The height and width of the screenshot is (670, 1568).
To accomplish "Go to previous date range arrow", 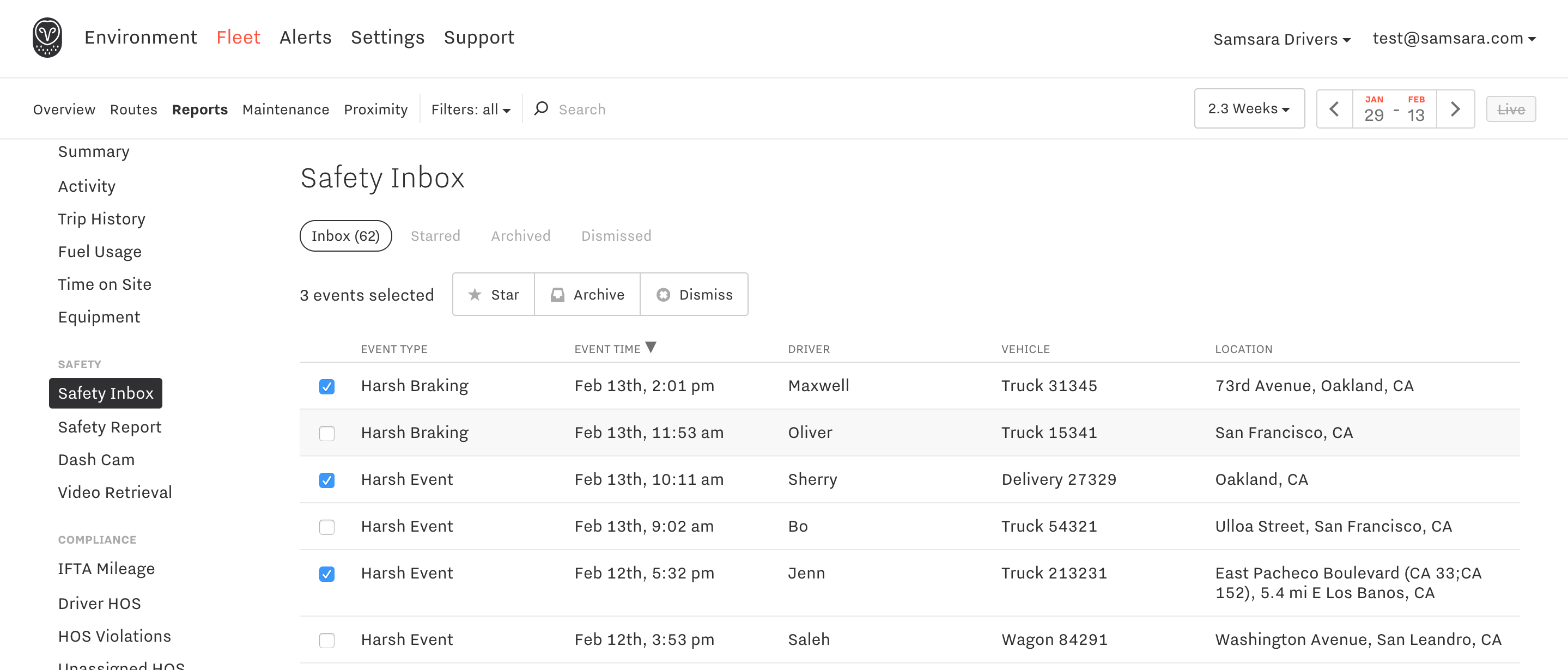I will (x=1334, y=109).
